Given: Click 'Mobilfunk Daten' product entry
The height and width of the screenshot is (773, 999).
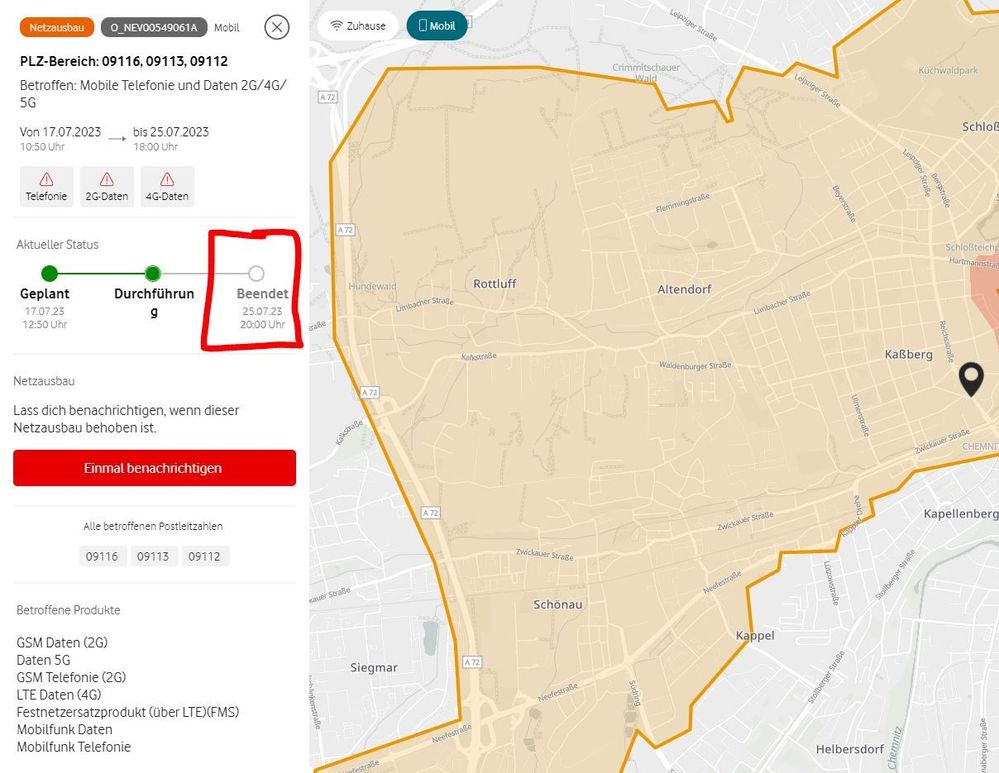Looking at the screenshot, I should tap(64, 729).
